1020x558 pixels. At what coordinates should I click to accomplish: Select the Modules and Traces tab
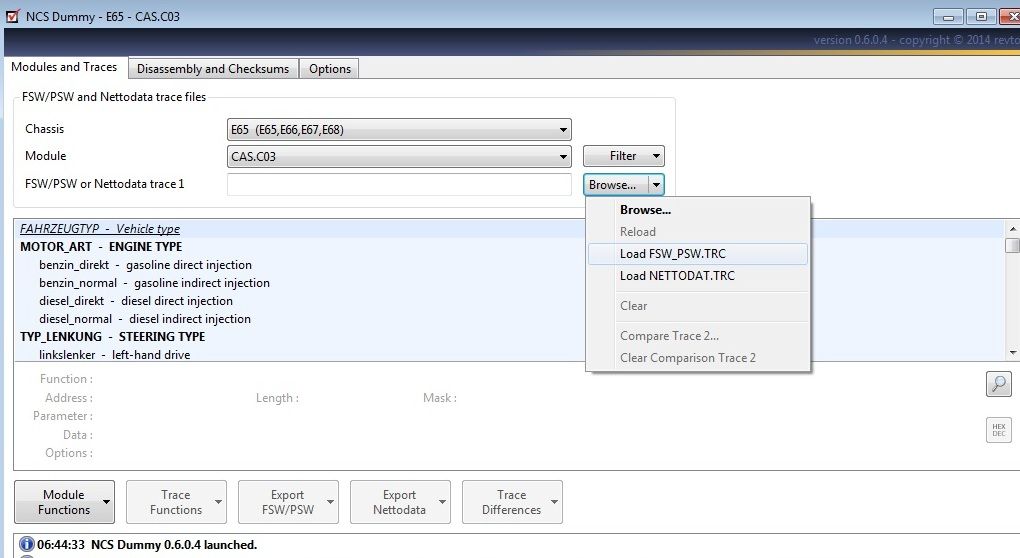[x=64, y=67]
